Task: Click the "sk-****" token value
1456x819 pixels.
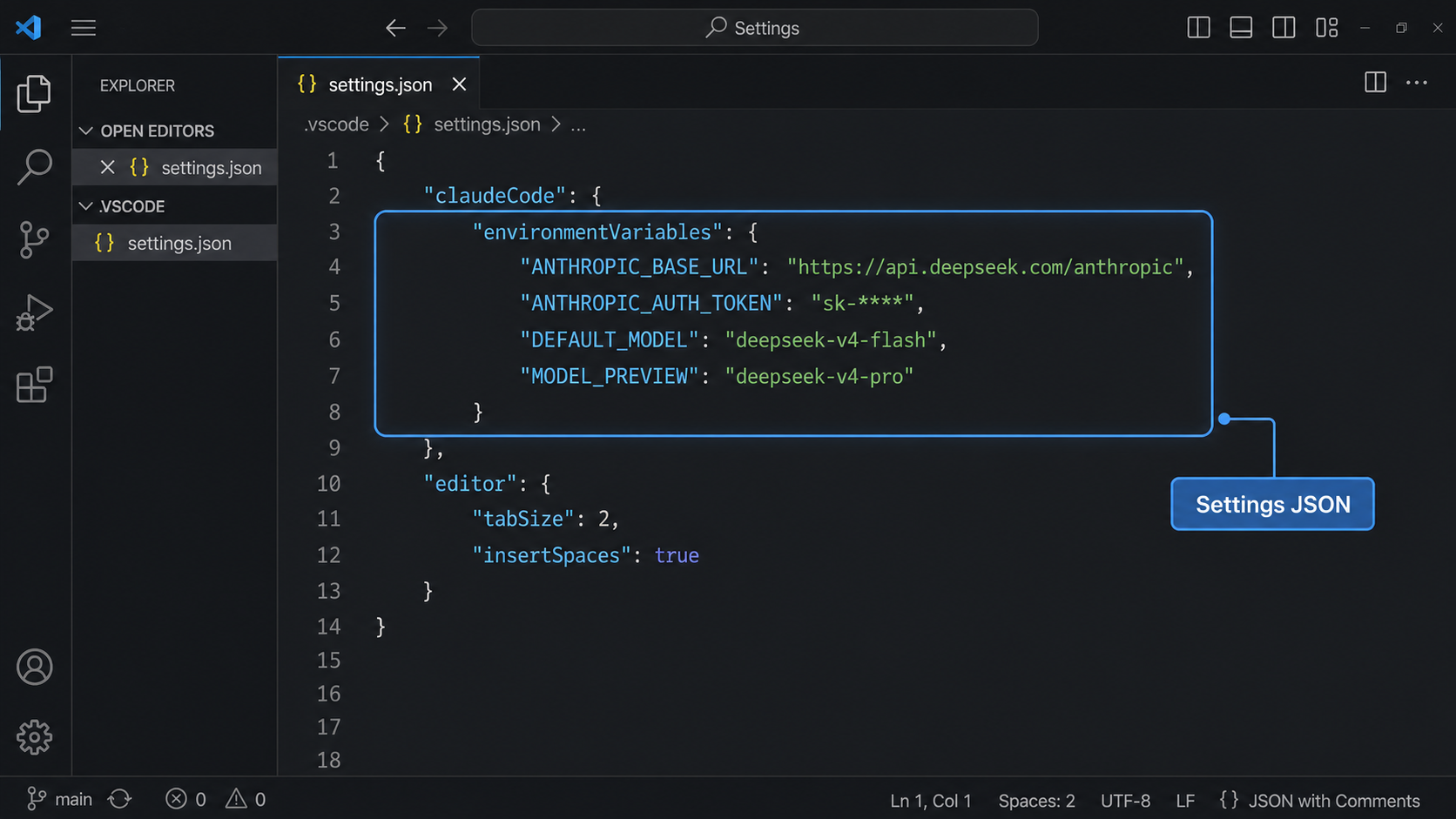Action: click(x=862, y=303)
